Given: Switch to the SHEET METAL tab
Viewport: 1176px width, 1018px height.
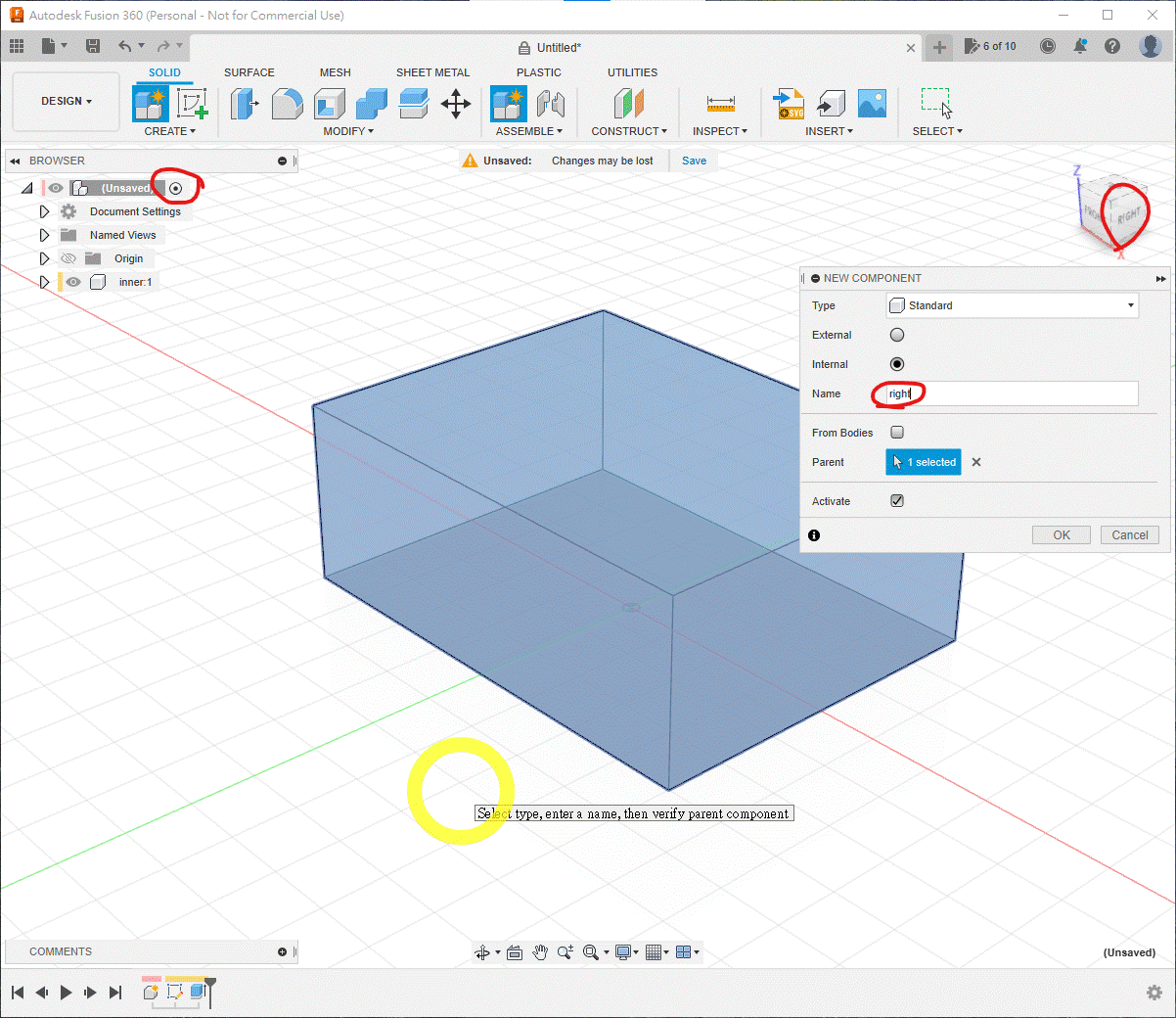Looking at the screenshot, I should tap(432, 72).
